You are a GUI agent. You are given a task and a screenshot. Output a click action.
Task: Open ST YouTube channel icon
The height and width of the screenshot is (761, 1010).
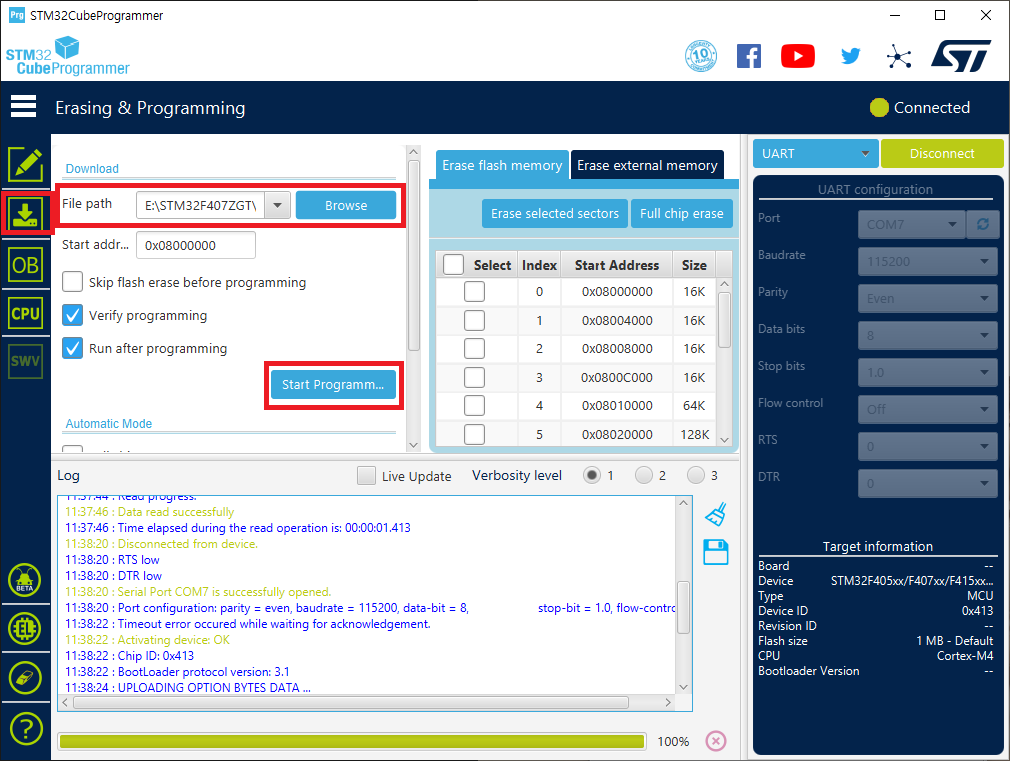[797, 56]
